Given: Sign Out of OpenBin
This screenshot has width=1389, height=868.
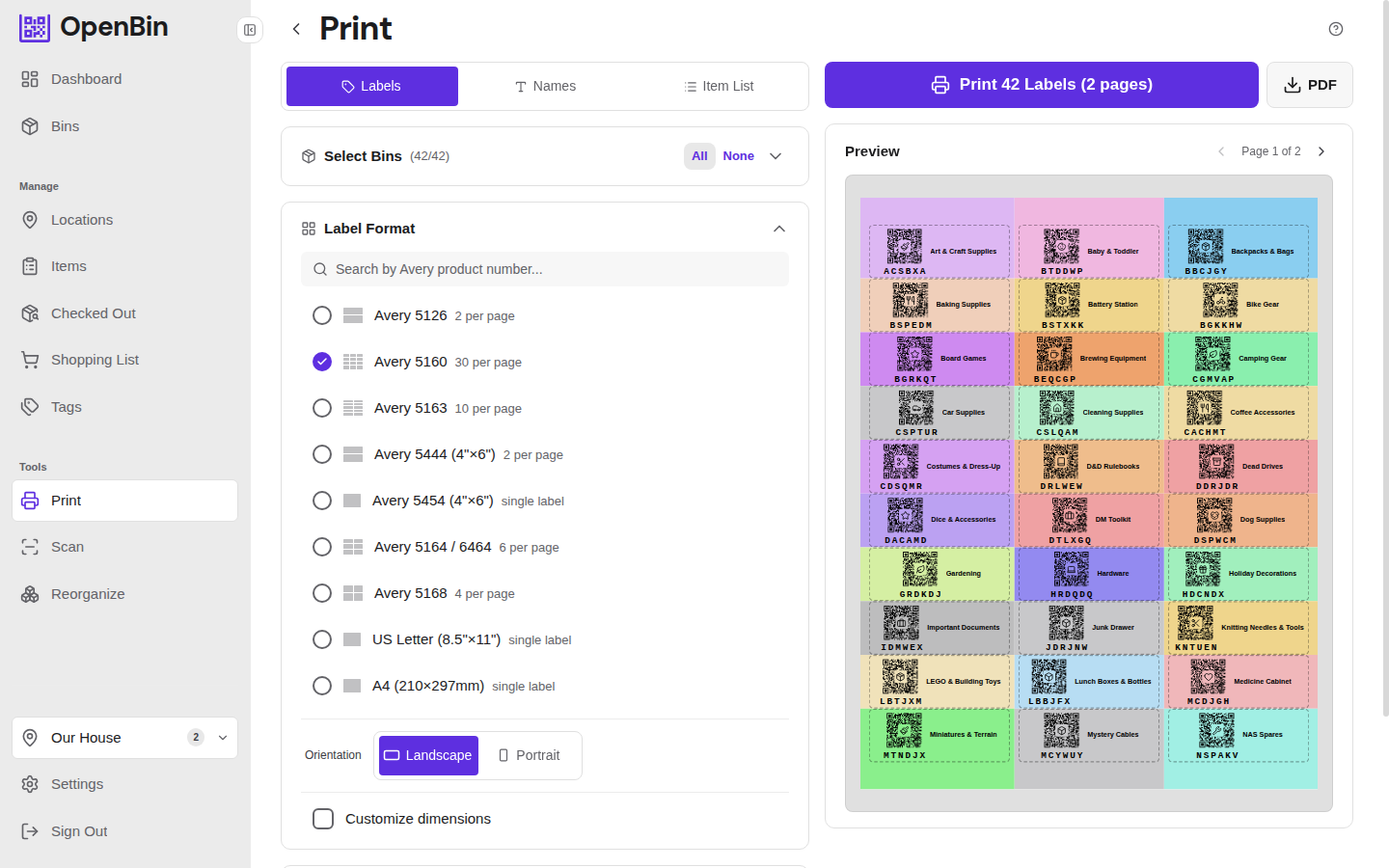Looking at the screenshot, I should [125, 831].
